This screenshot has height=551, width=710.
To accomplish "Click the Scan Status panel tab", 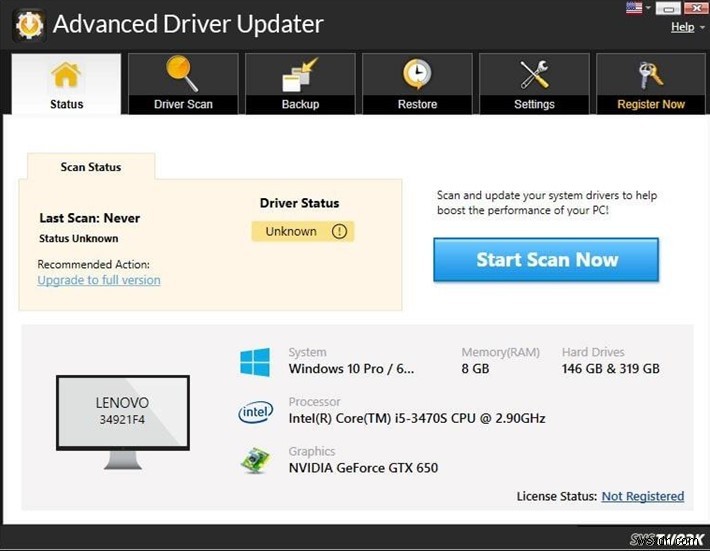I will tap(91, 167).
